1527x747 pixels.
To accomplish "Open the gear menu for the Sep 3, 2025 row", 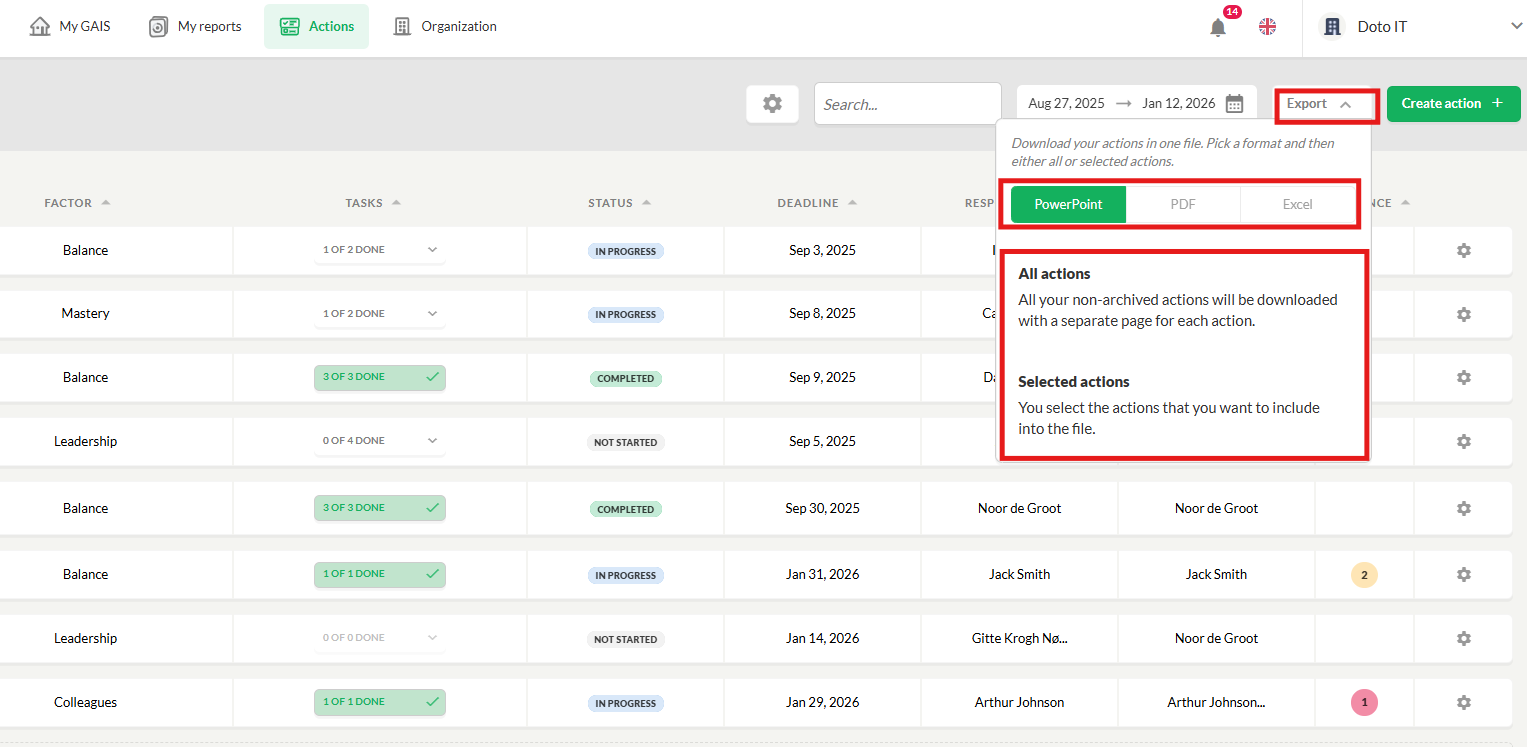I will (x=1464, y=250).
